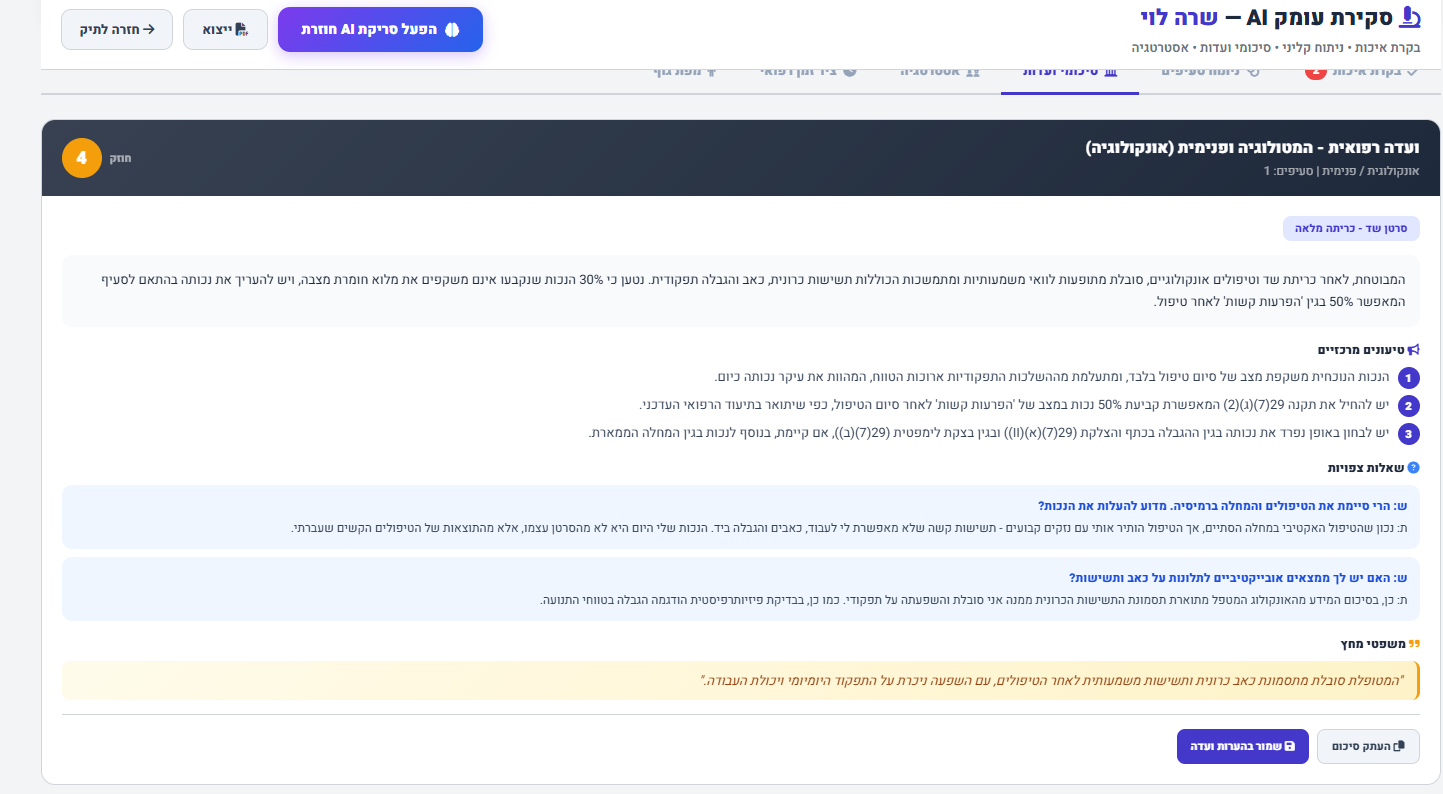Click the microscope icon beside the page title

tap(1410, 17)
